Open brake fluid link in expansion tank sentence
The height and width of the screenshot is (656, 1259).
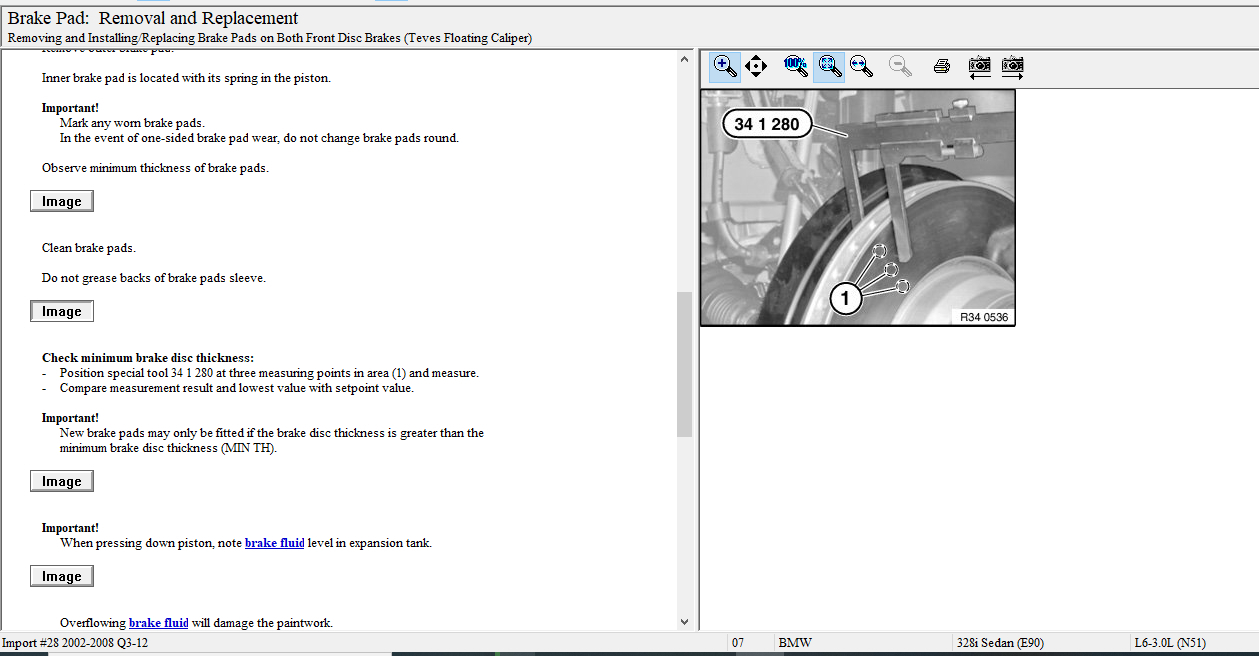click(x=275, y=543)
